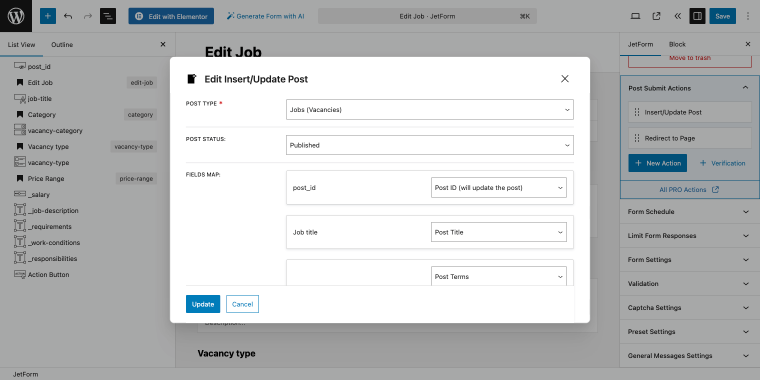Open the Post Type dropdown

click(x=429, y=110)
